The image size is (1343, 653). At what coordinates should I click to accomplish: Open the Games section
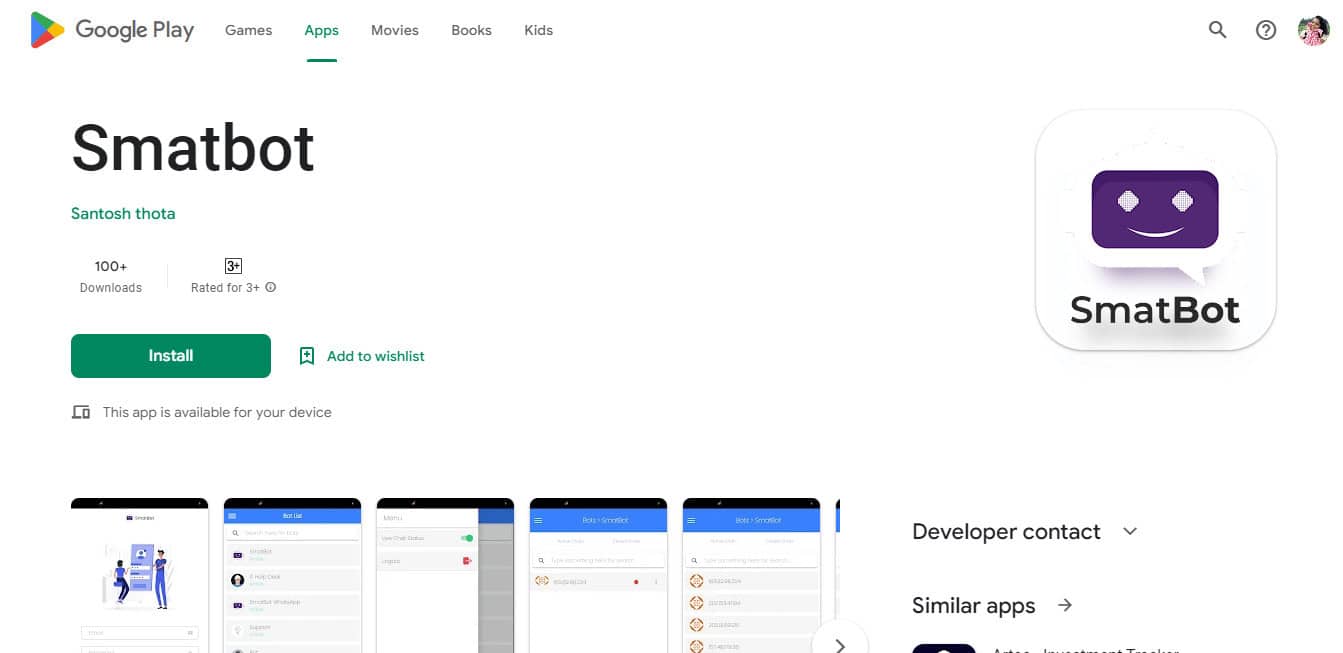[x=248, y=30]
